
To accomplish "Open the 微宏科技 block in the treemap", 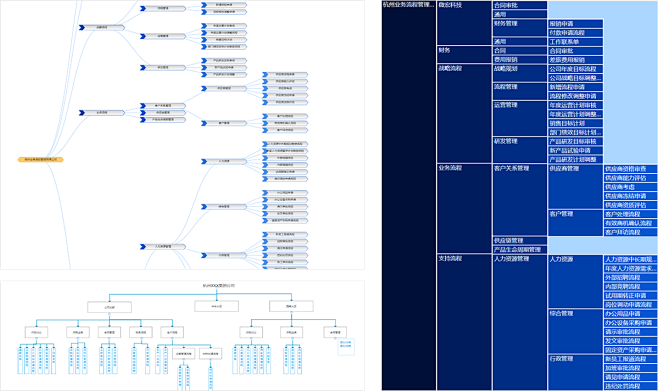I will pos(464,23).
